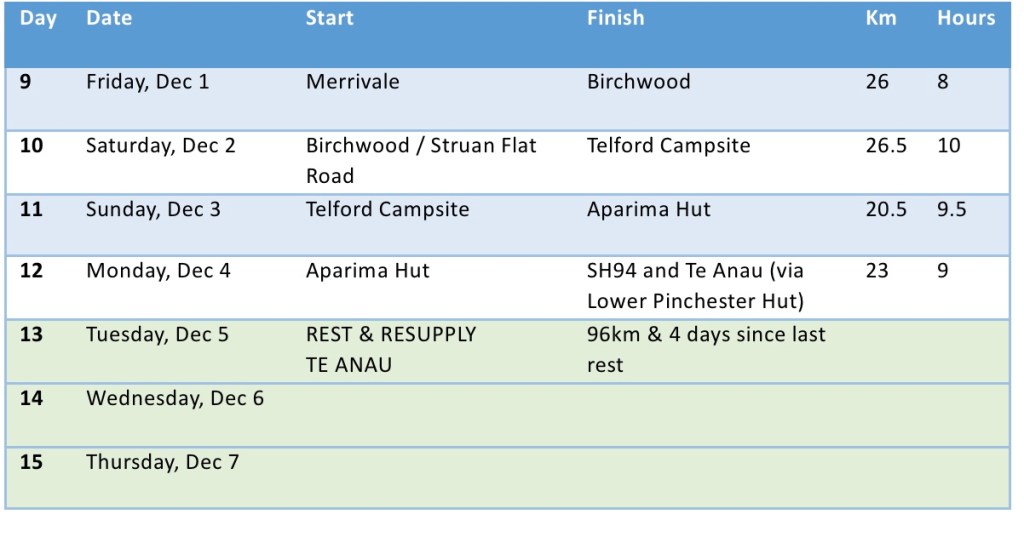Viewport: 1024px width, 537px height.
Task: Click the SH94 and Te Anau finish cell
Action: point(695,285)
